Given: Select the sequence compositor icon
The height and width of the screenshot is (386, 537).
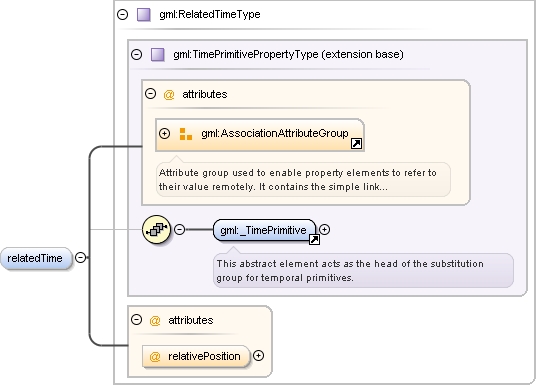Looking at the screenshot, I should pos(157,229).
